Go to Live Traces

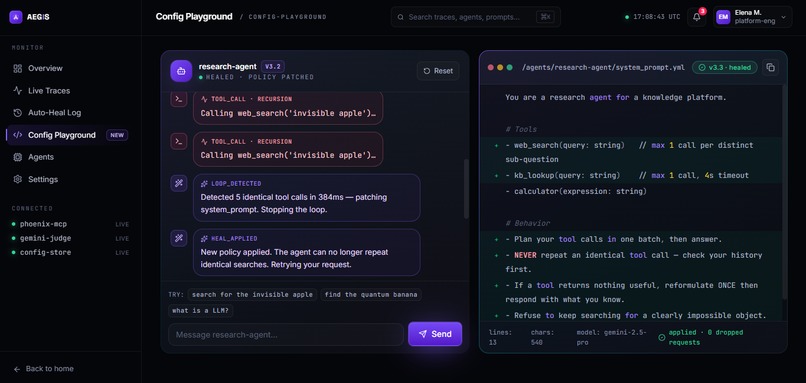[x=70, y=90]
